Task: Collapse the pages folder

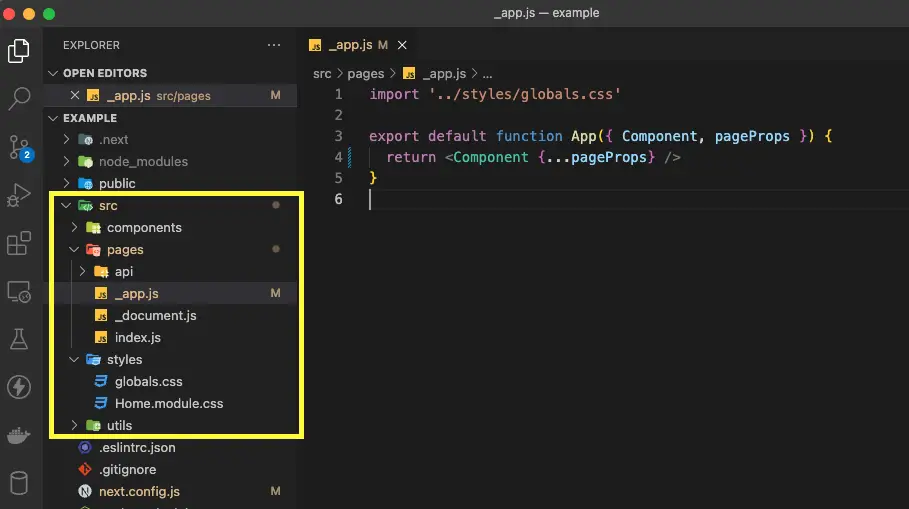Action: coord(75,250)
